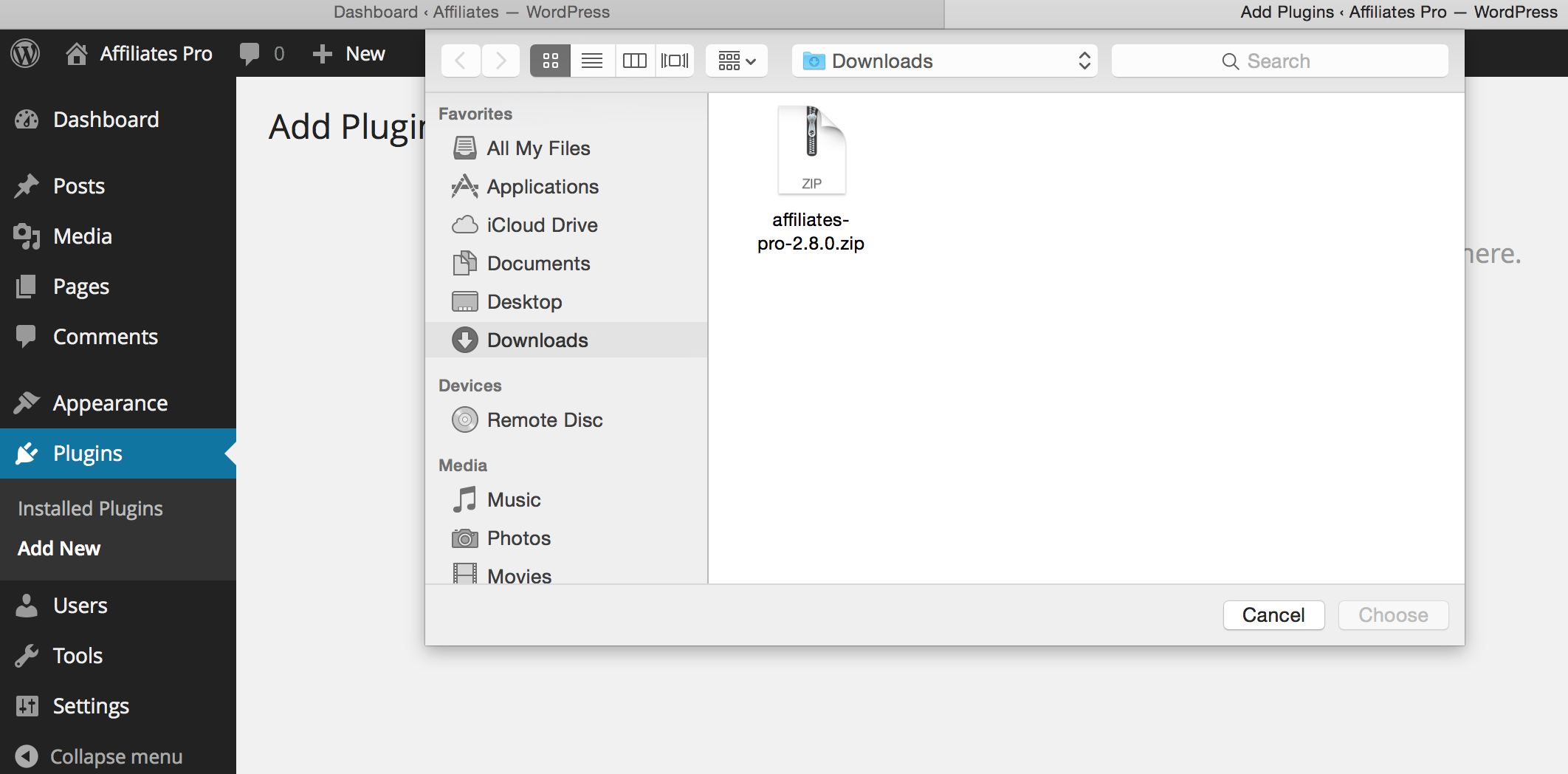Open item arrangement dropdown

(x=737, y=61)
